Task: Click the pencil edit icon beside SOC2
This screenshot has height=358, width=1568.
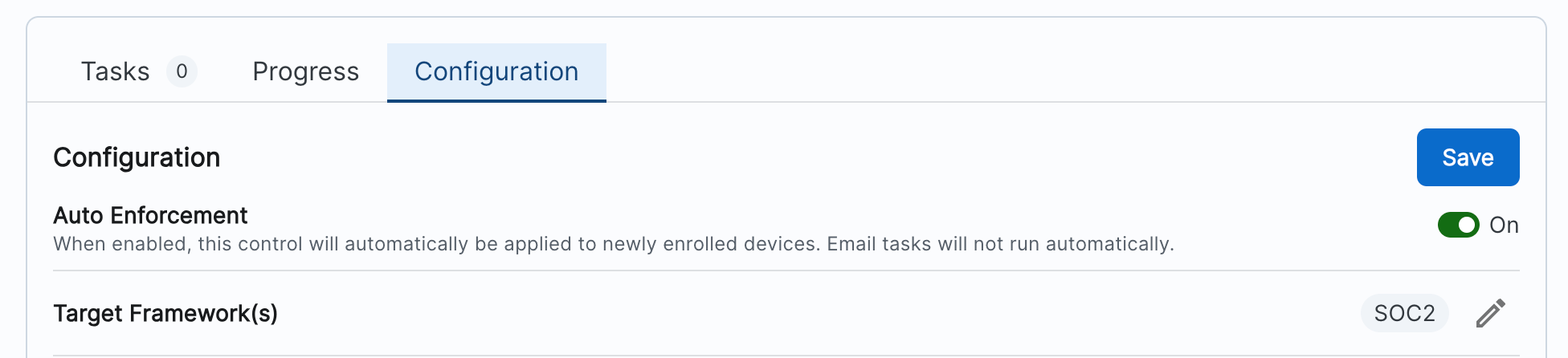Action: click(x=1490, y=313)
